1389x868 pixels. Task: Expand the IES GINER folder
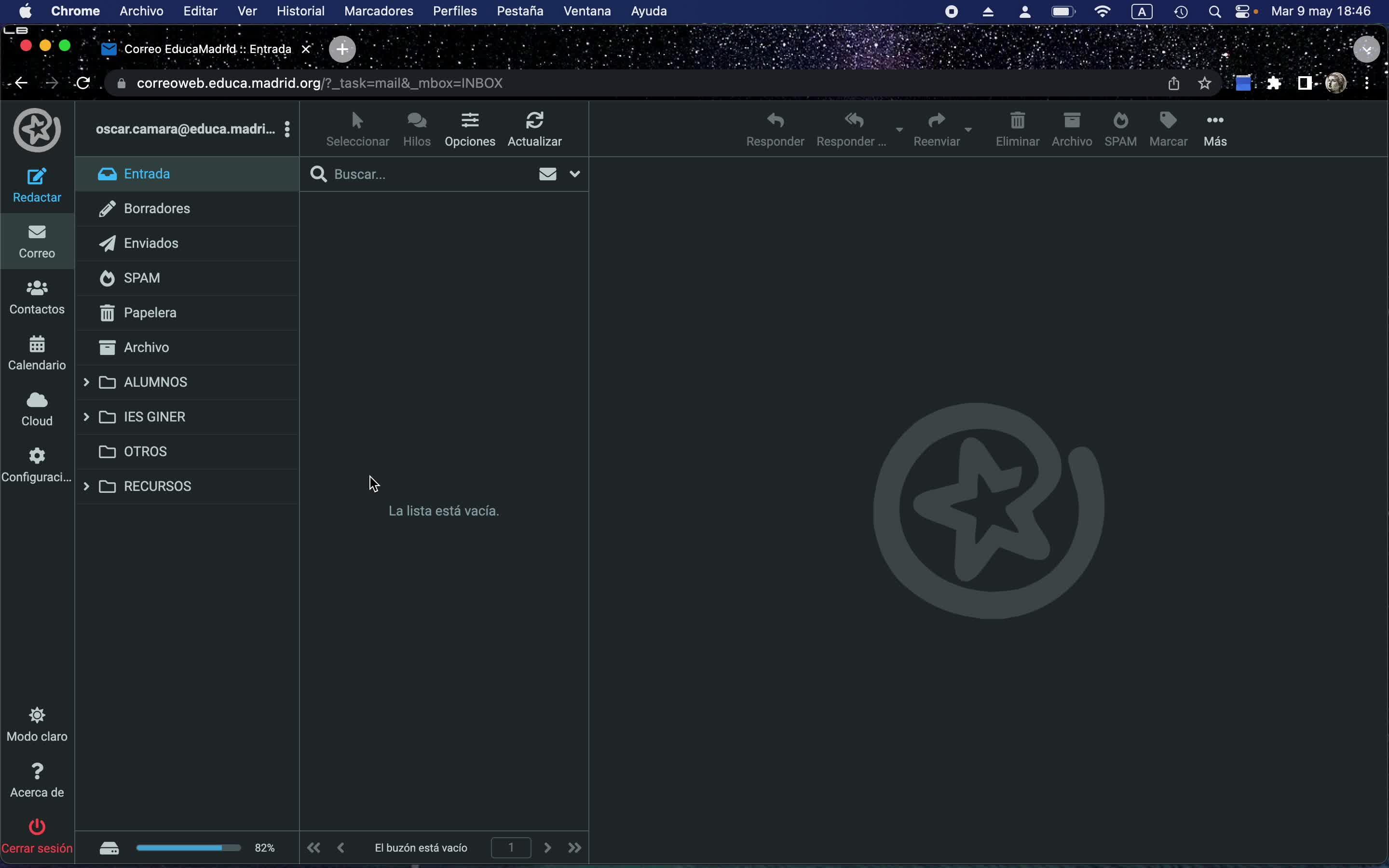click(86, 417)
